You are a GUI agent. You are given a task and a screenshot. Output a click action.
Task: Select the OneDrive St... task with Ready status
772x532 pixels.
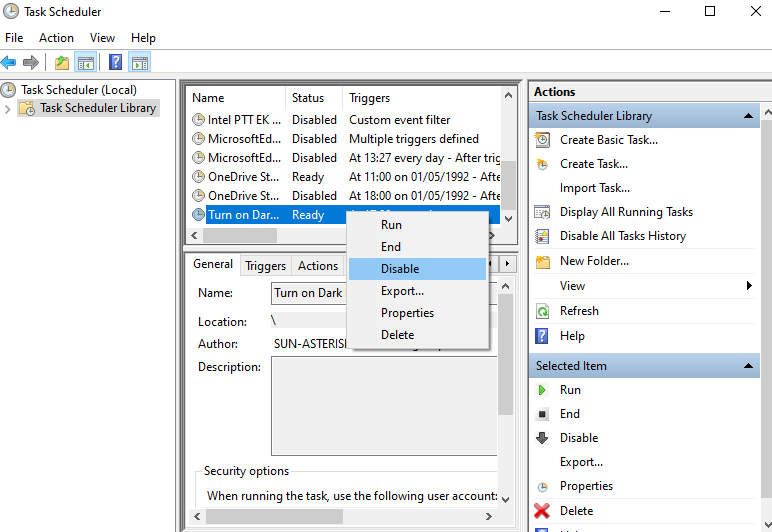tap(345, 177)
